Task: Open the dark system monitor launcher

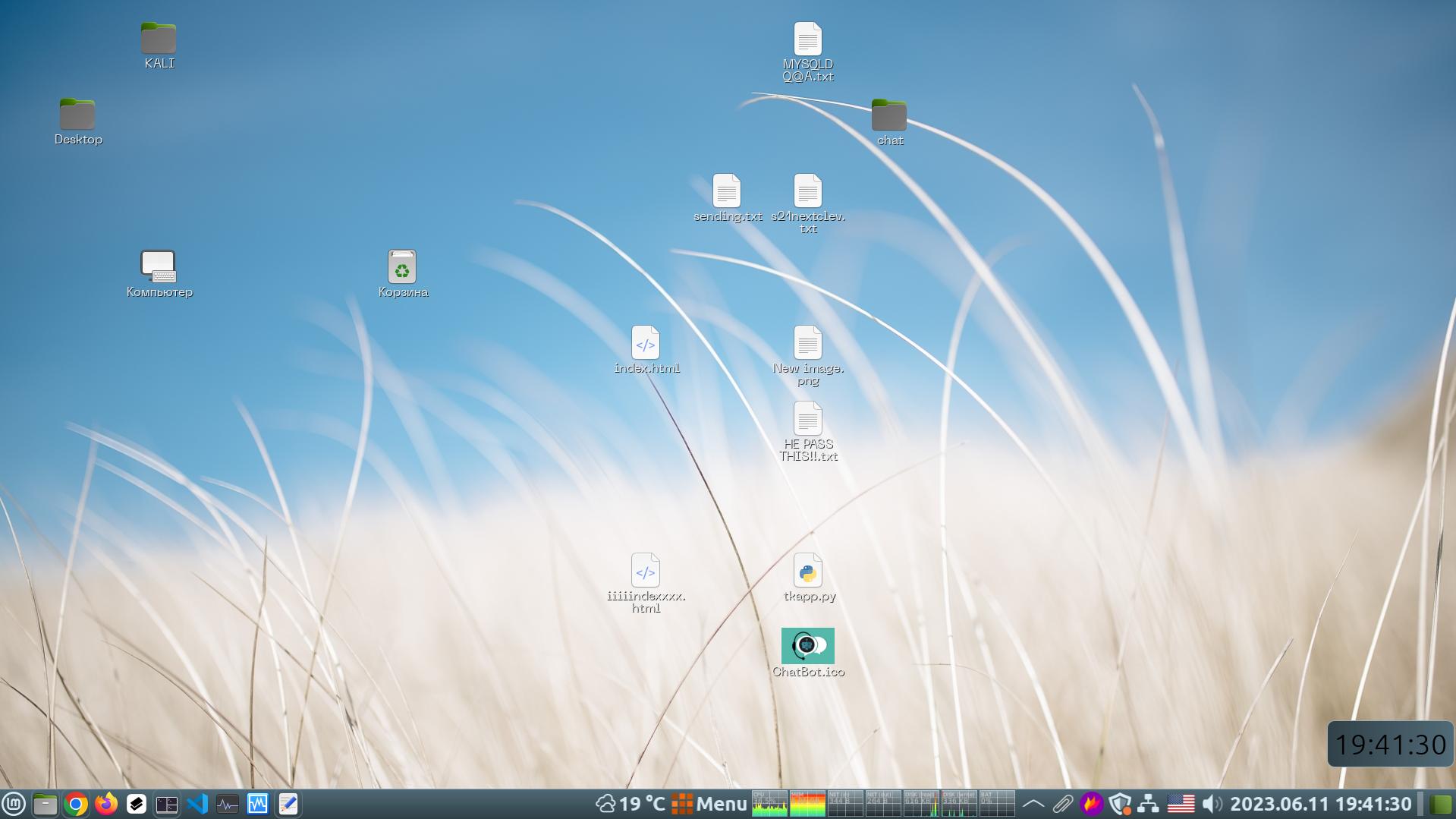Action: [228, 804]
